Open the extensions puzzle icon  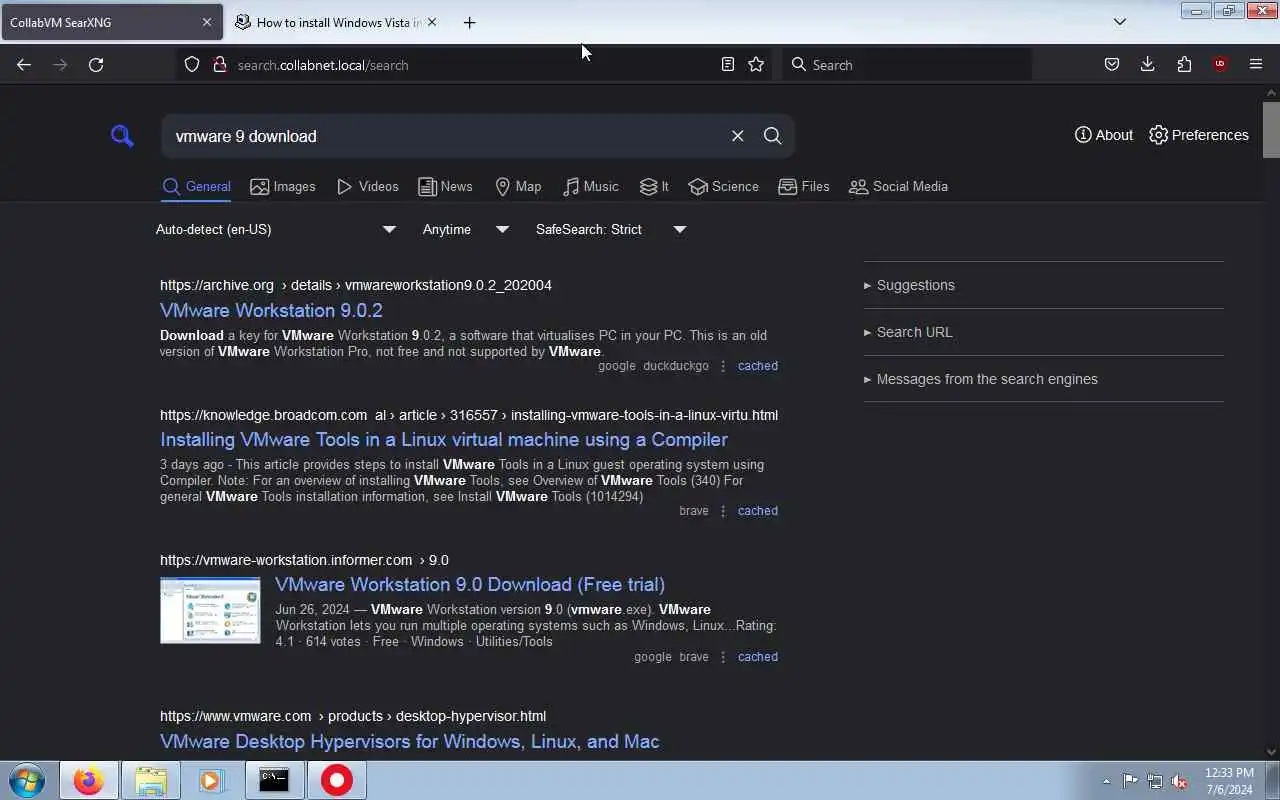[x=1184, y=64]
